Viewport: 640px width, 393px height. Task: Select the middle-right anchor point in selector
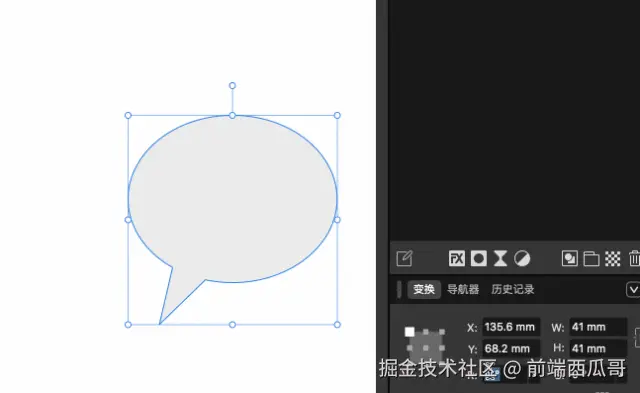click(x=442, y=348)
